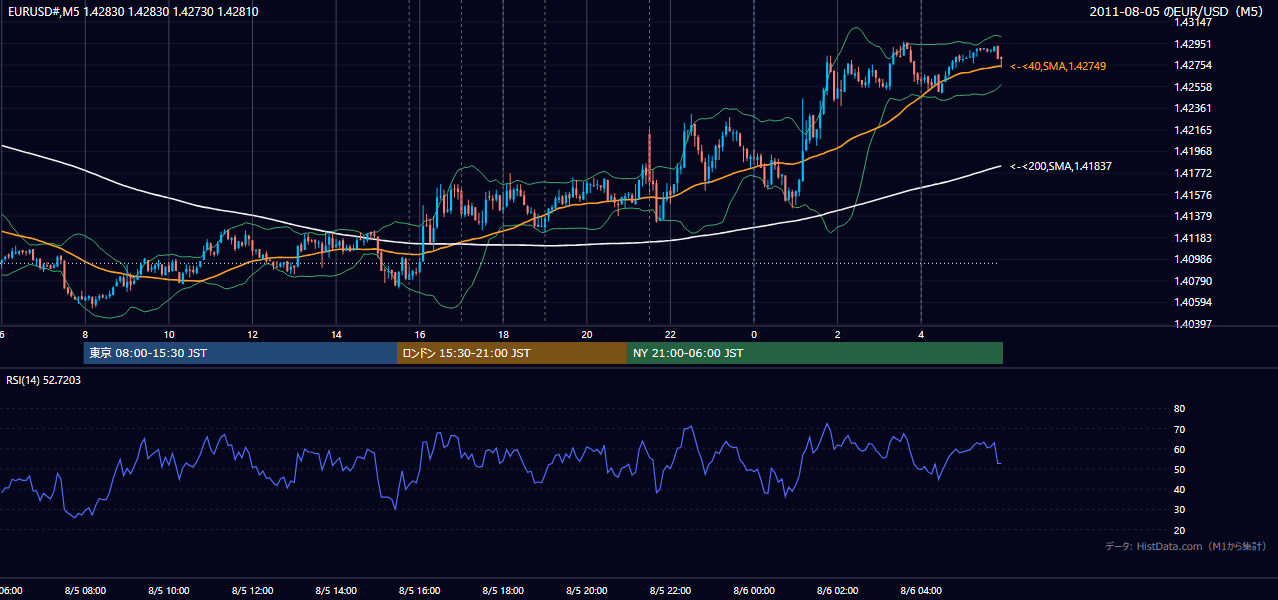The height and width of the screenshot is (600, 1278).
Task: Click the 8/5 14:00 date label
Action: click(x=336, y=591)
